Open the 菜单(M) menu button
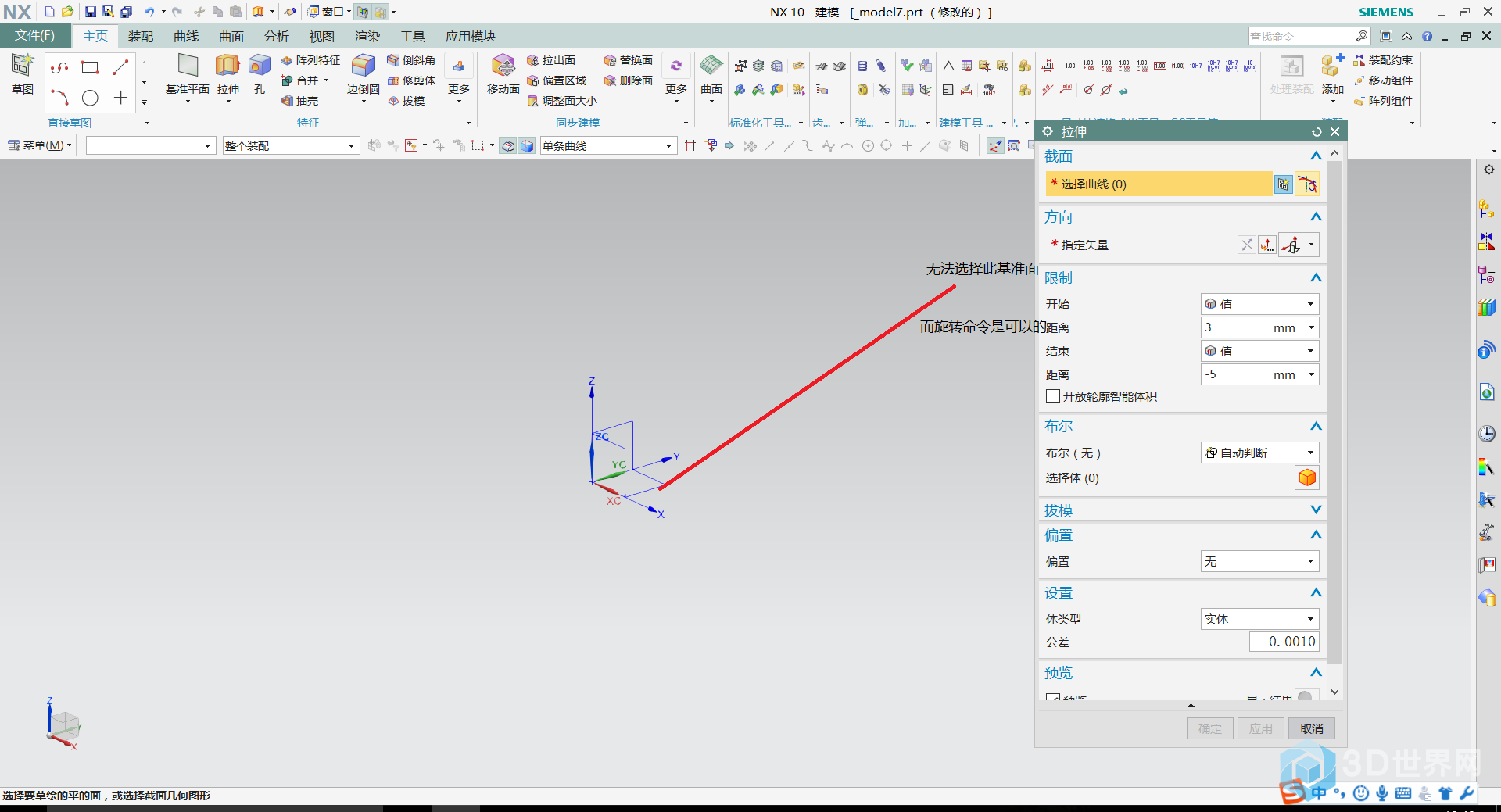The image size is (1501, 812). (x=39, y=145)
